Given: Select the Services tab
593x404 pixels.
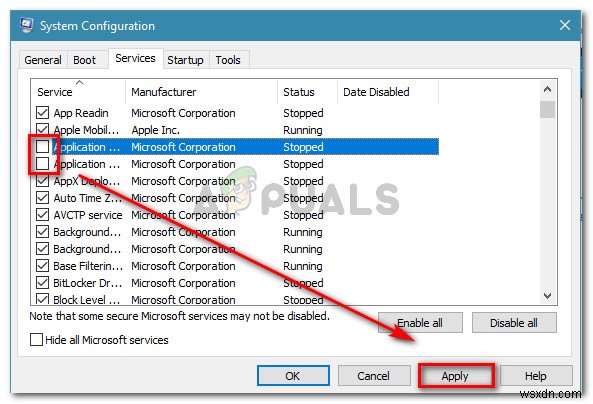Looking at the screenshot, I should 135,58.
